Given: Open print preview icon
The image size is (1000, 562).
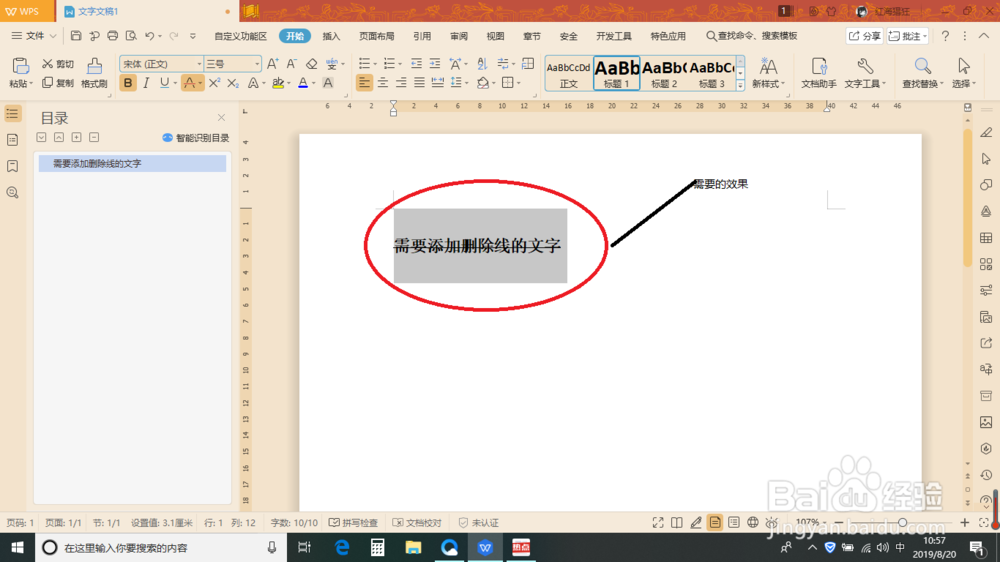Looking at the screenshot, I should tap(131, 36).
